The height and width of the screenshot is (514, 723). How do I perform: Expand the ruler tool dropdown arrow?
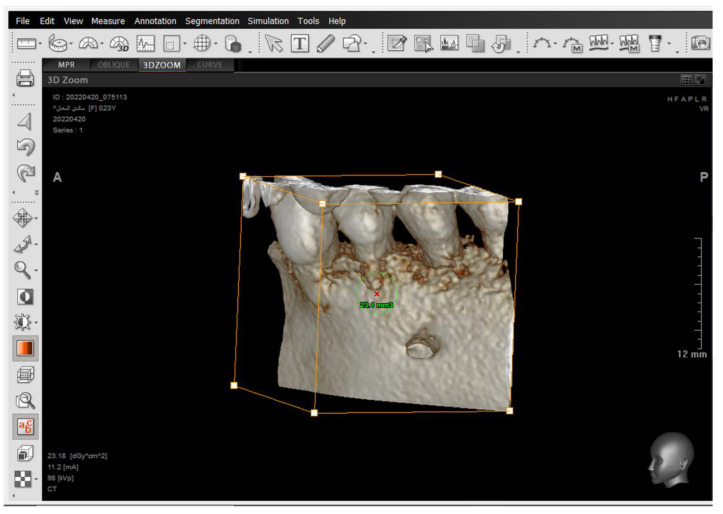click(x=41, y=44)
